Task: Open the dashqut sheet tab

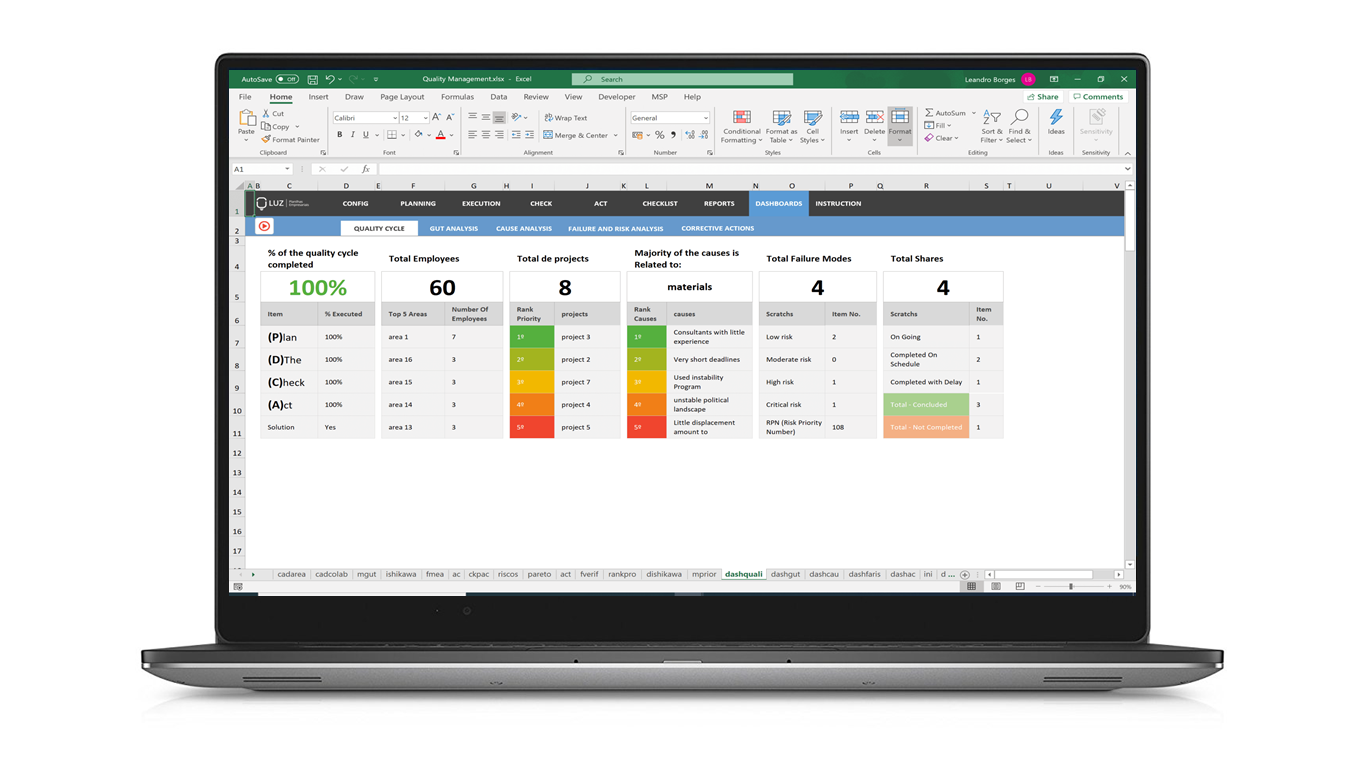Action: [786, 574]
